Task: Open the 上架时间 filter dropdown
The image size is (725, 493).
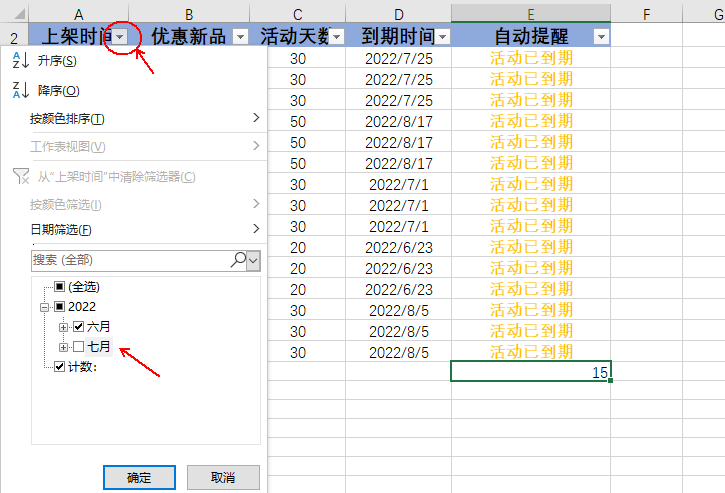Action: (120, 37)
